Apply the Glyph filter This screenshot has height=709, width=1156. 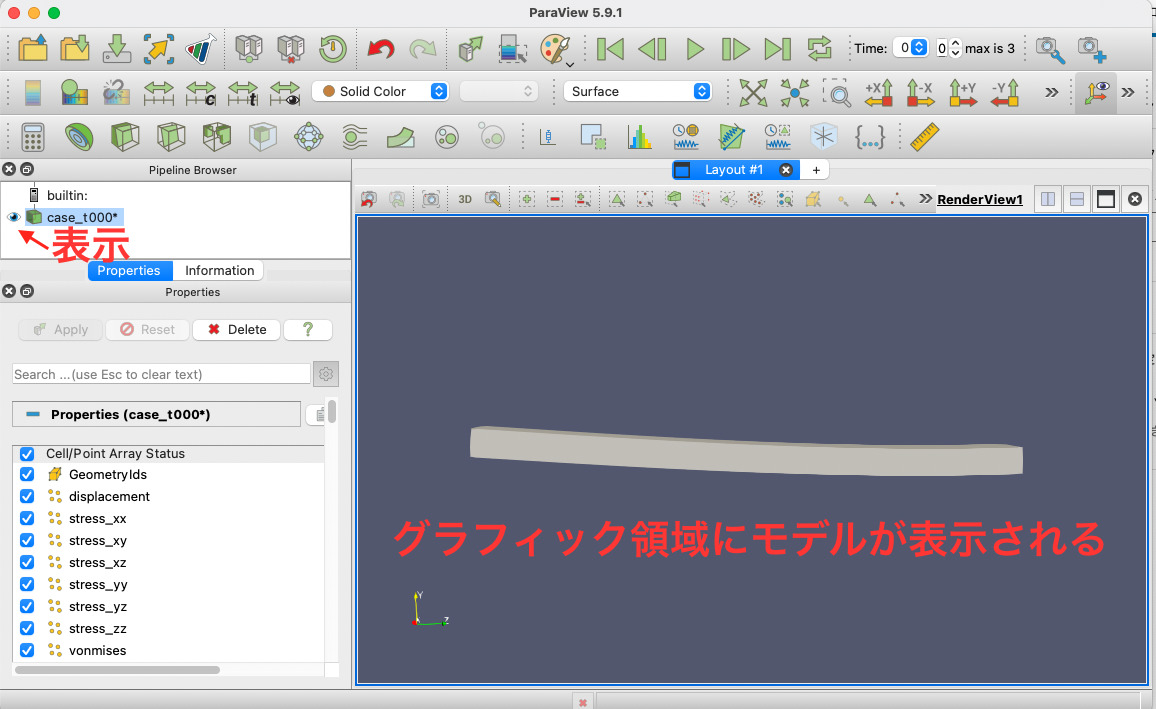(310, 137)
